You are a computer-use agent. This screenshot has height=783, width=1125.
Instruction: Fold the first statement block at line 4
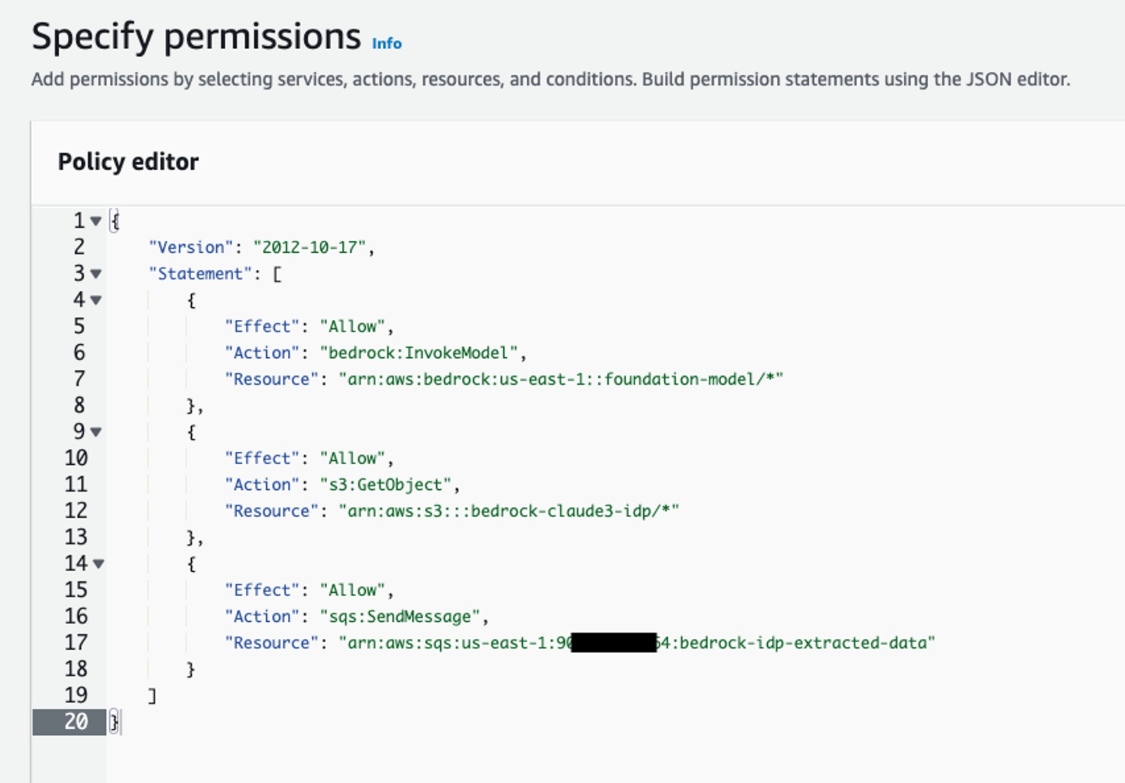coord(96,299)
